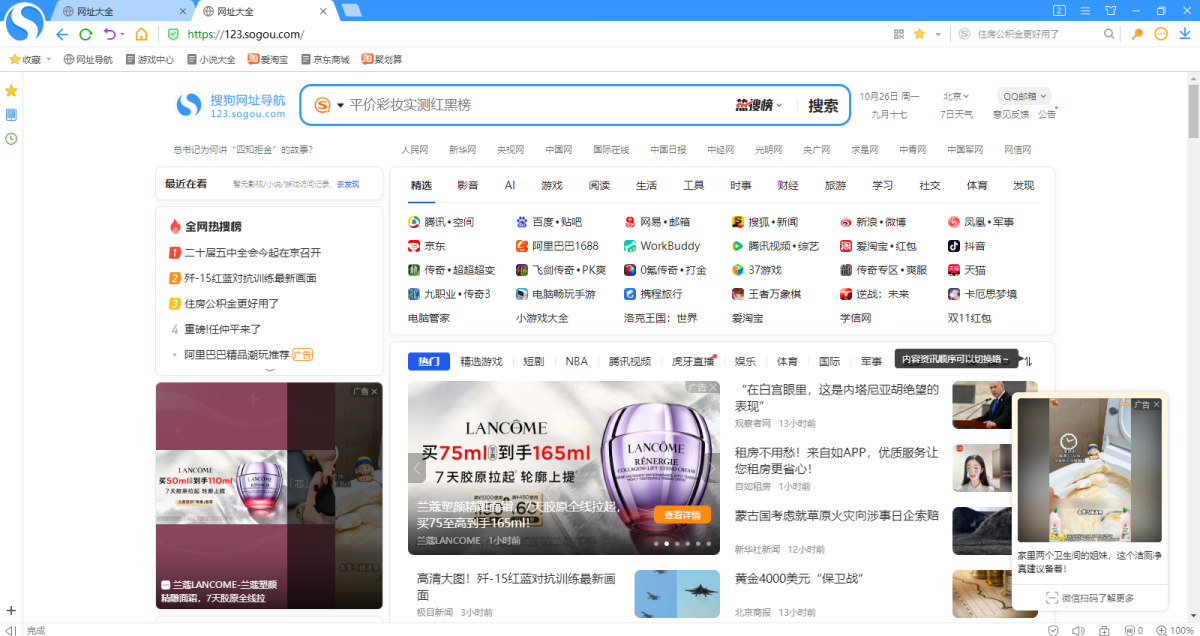This screenshot has width=1200, height=636.
Task: Open the 意见反馈 feedback link
Action: point(1011,114)
